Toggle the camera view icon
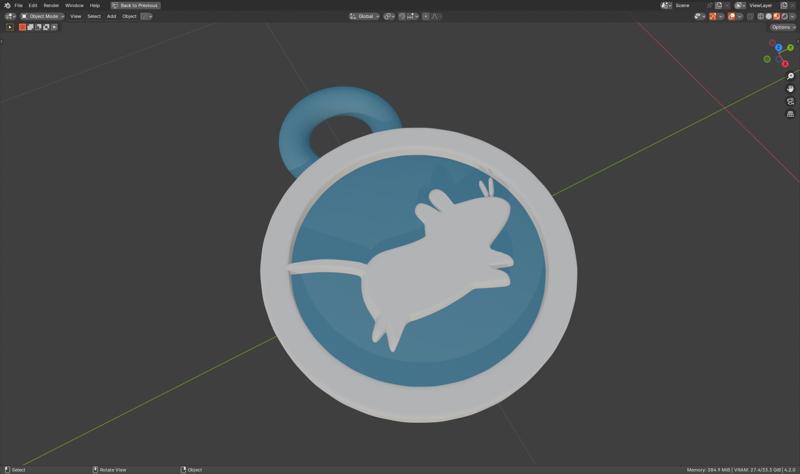Screen dimensions: 800x474 pyautogui.click(x=790, y=102)
